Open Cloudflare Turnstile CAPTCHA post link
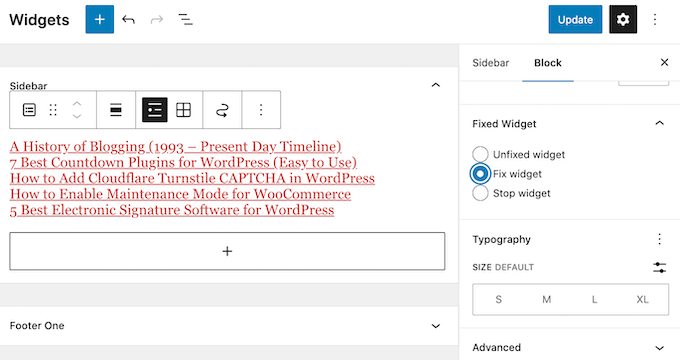 pos(192,178)
